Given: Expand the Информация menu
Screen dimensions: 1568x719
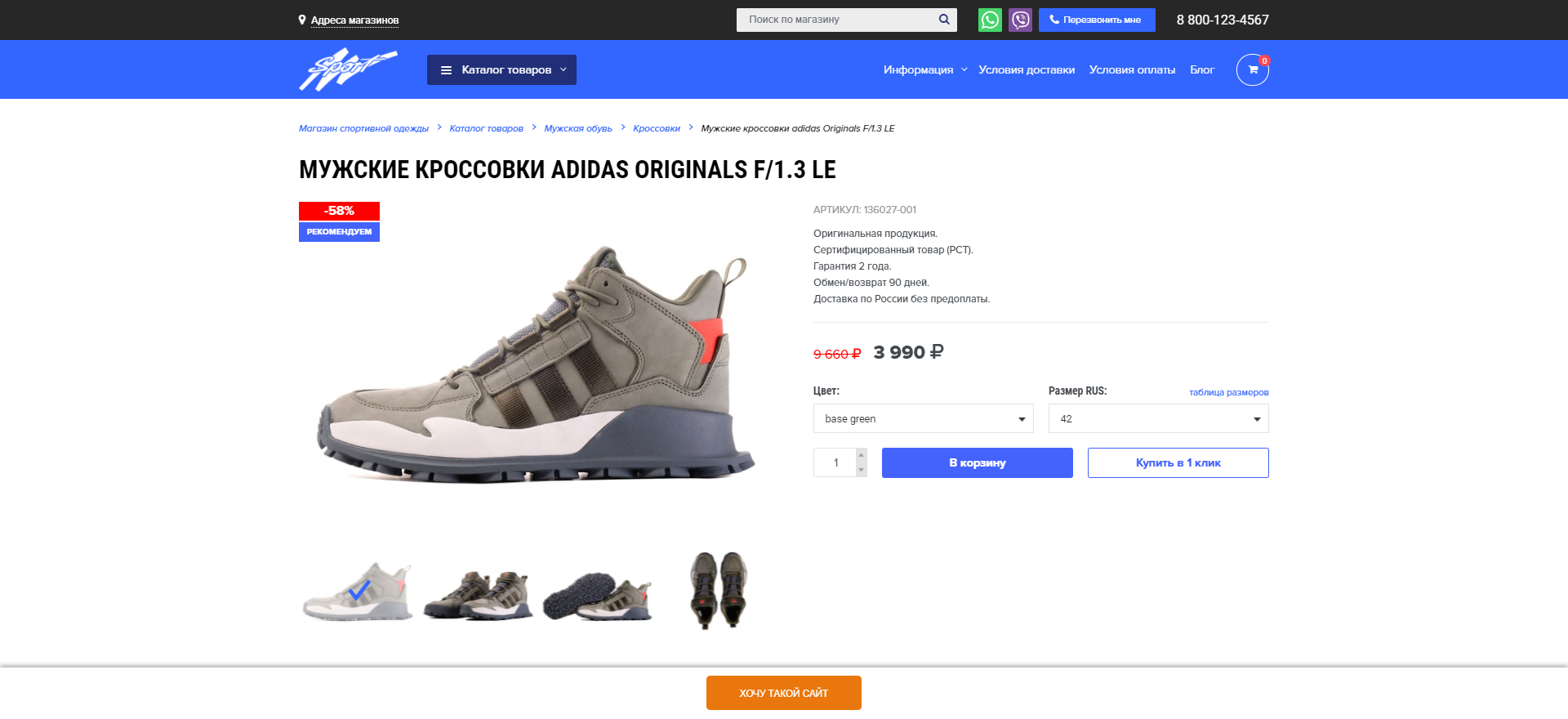Looking at the screenshot, I should click(924, 70).
